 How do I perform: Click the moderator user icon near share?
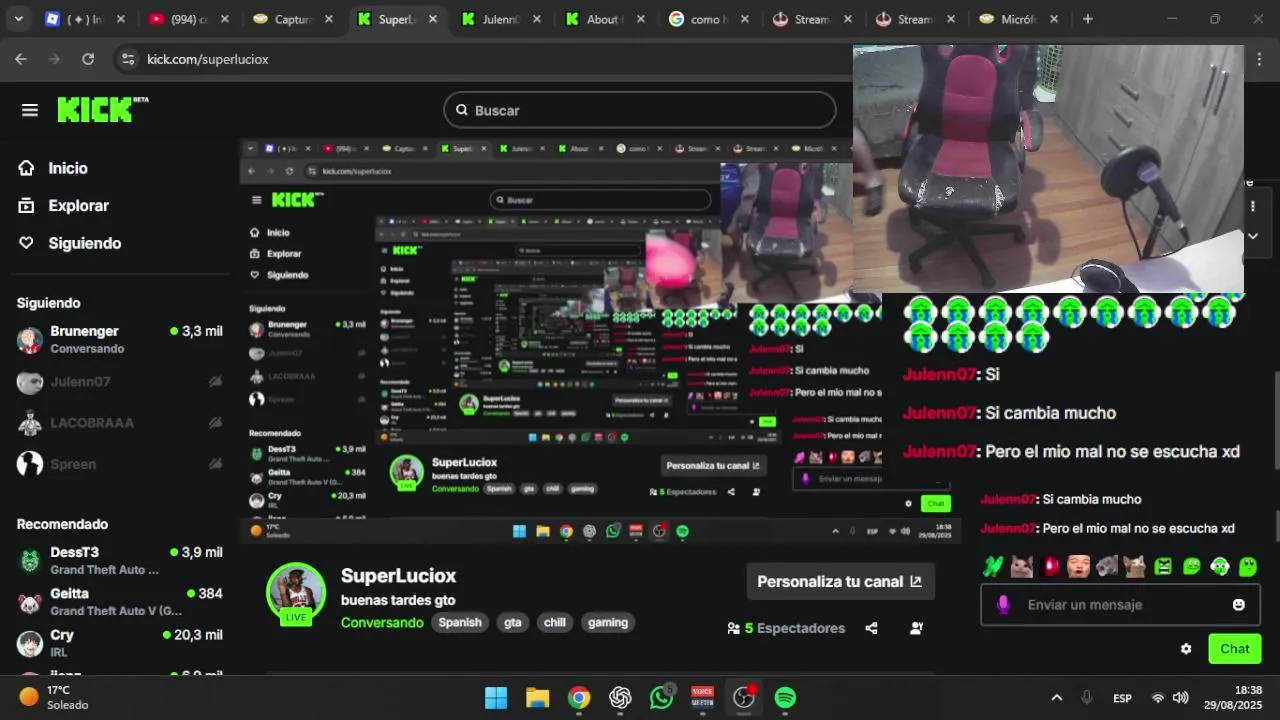(x=916, y=628)
